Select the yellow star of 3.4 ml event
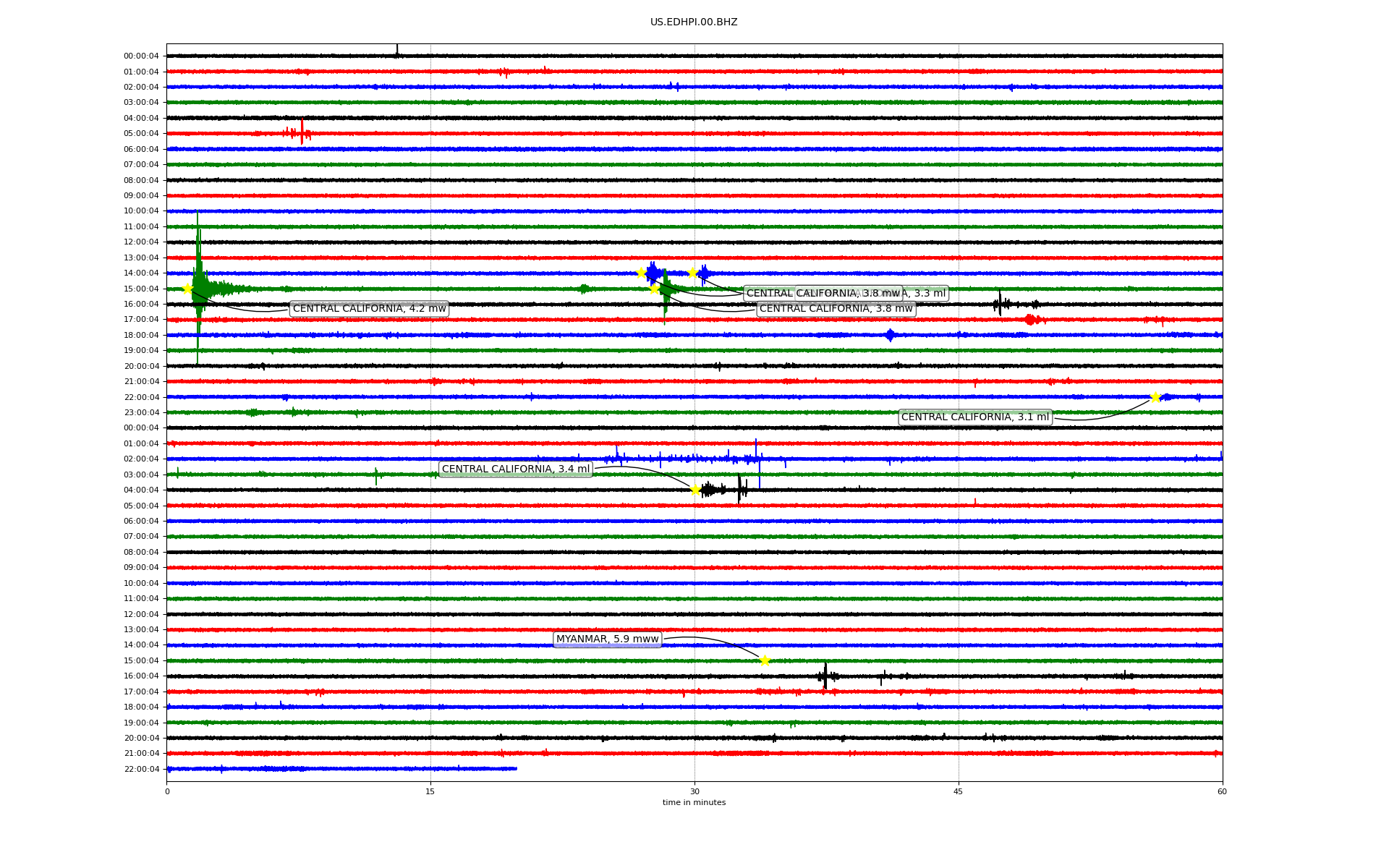The width and height of the screenshot is (1389, 868). pos(695,490)
